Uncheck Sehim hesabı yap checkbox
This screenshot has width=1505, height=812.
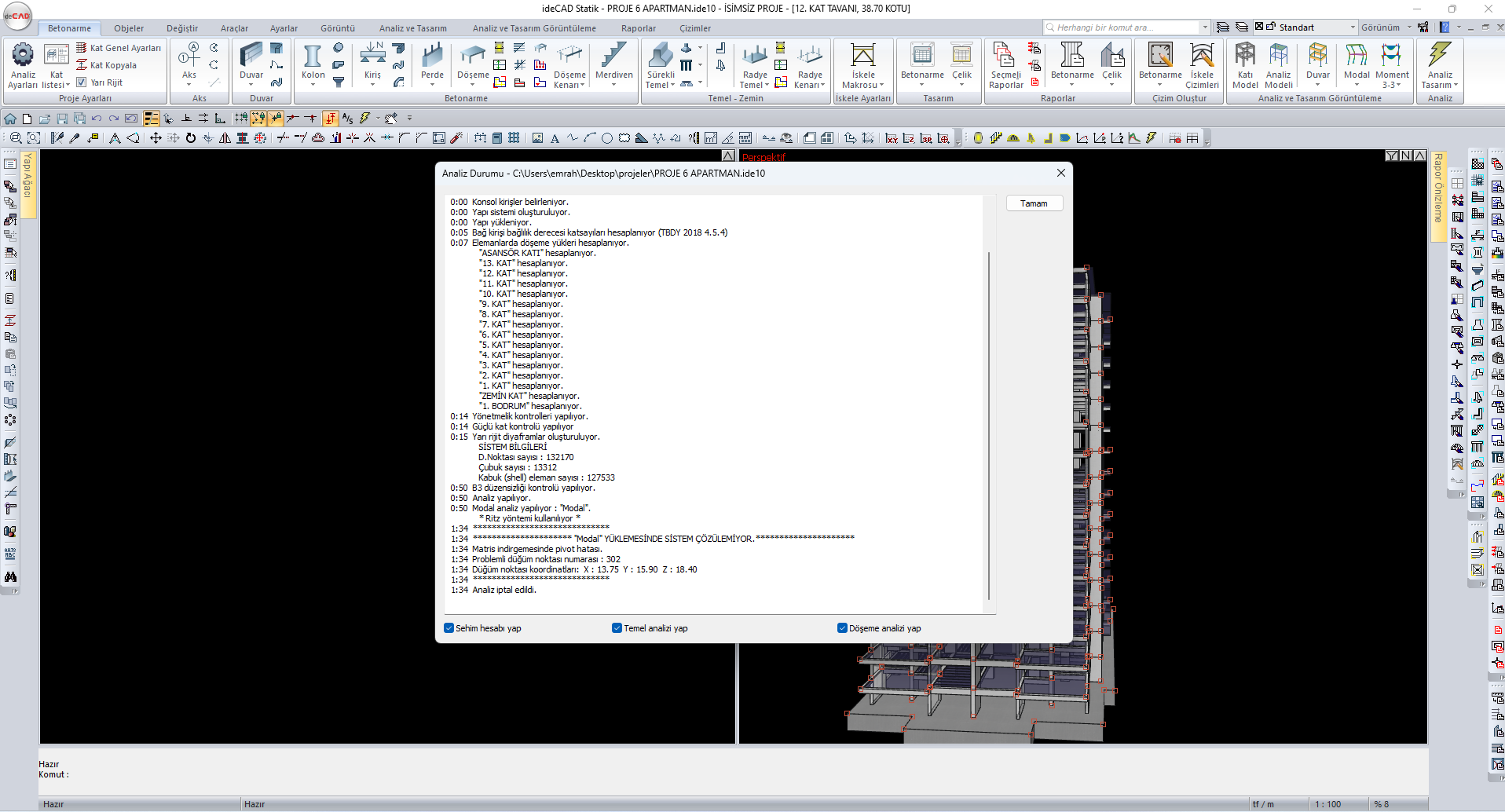449,628
